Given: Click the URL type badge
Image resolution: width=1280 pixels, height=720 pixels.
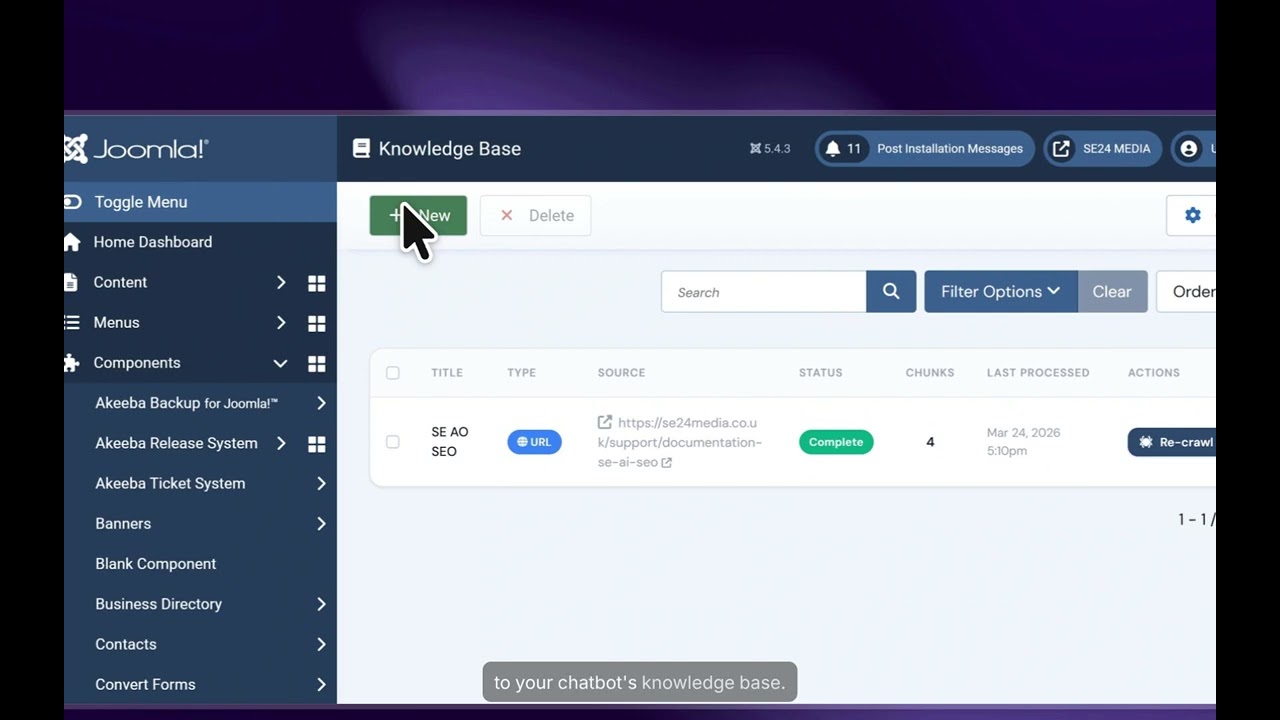Looking at the screenshot, I should point(534,442).
